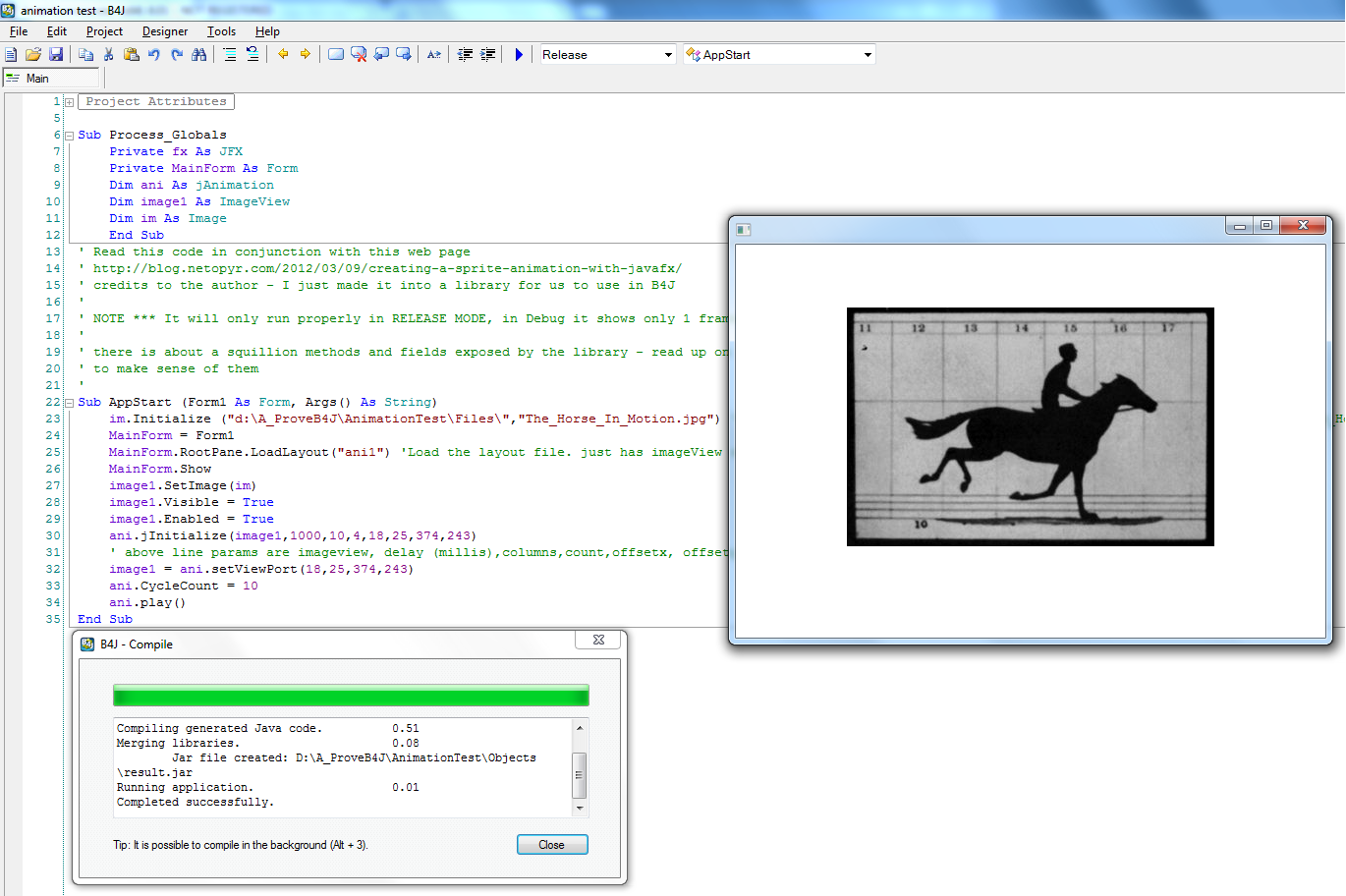
Task: Click the New file toolbar icon
Action: [x=11, y=55]
